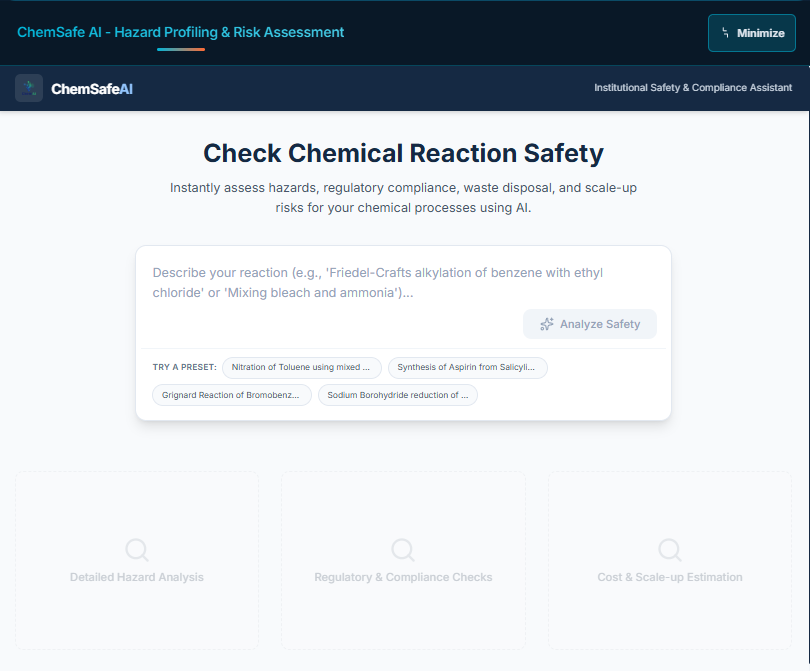Click the magnifier icon above Regulatory & Compliance Checks
810x671 pixels.
(402, 549)
